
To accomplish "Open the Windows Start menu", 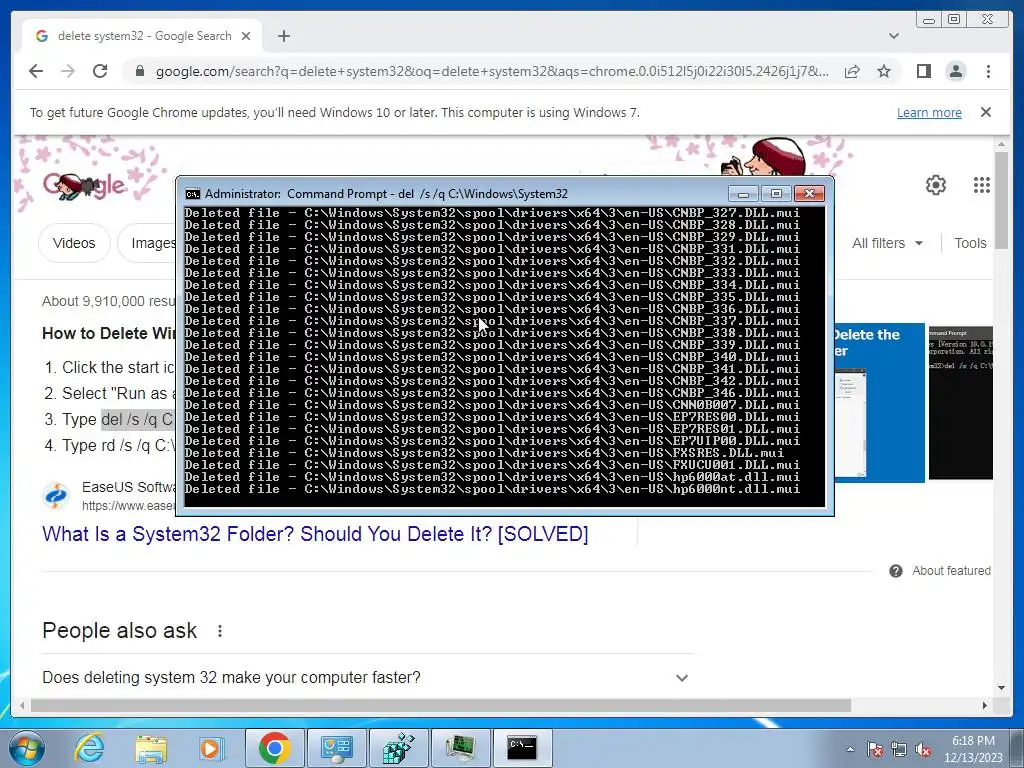I will tap(27, 748).
